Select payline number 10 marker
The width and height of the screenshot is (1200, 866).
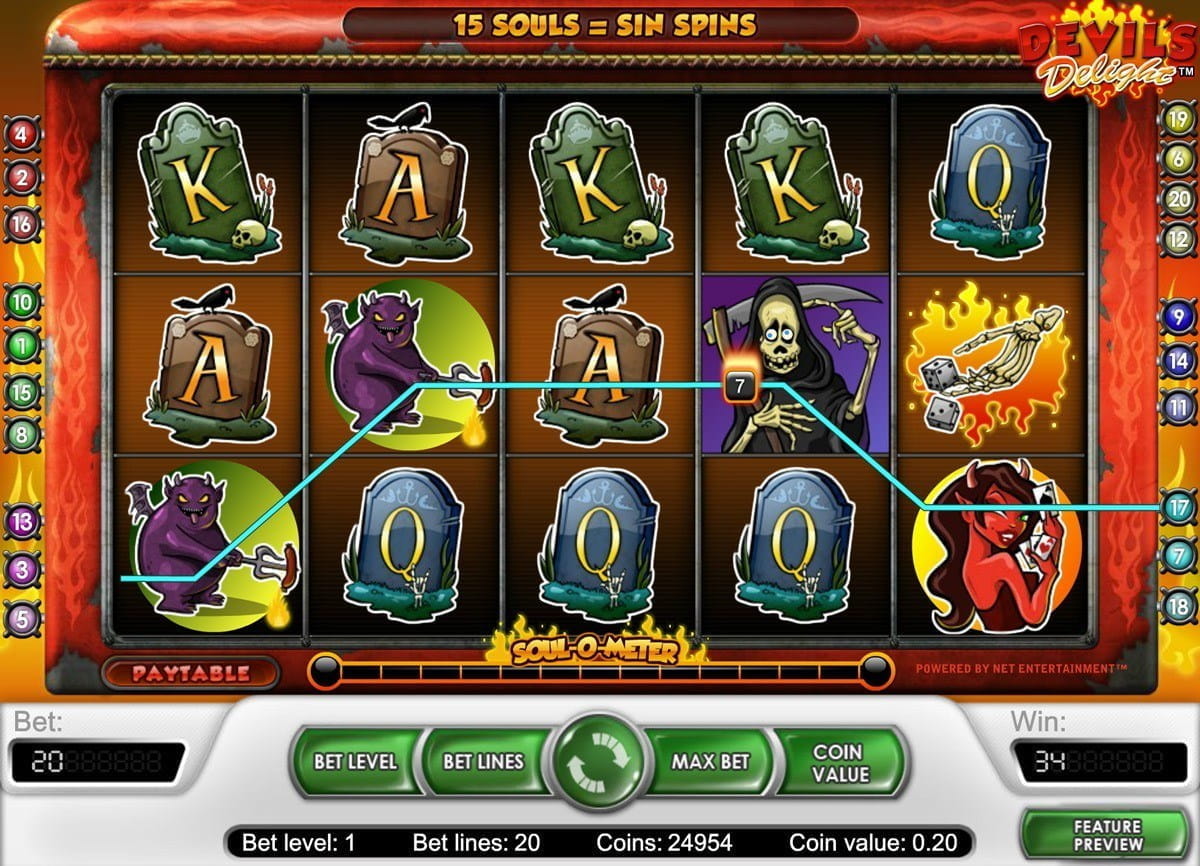[22, 300]
